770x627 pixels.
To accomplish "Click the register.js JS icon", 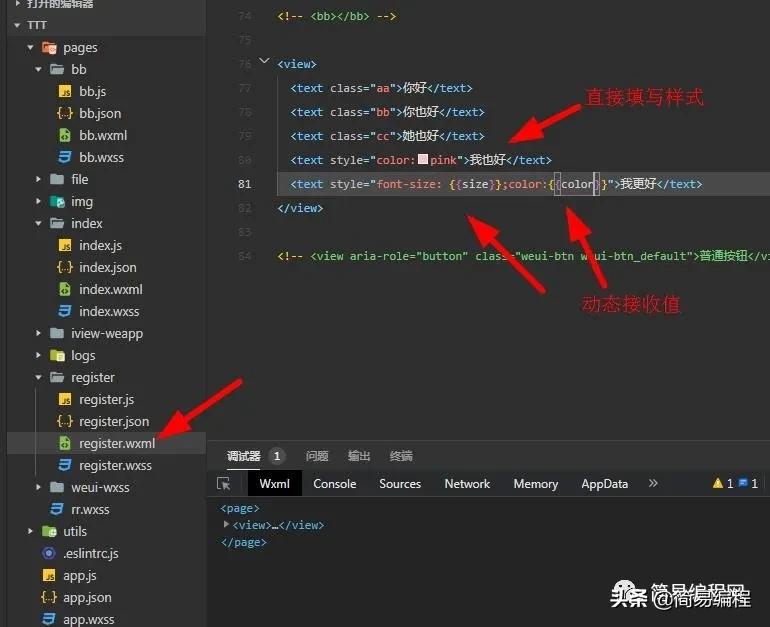I will tap(65, 399).
